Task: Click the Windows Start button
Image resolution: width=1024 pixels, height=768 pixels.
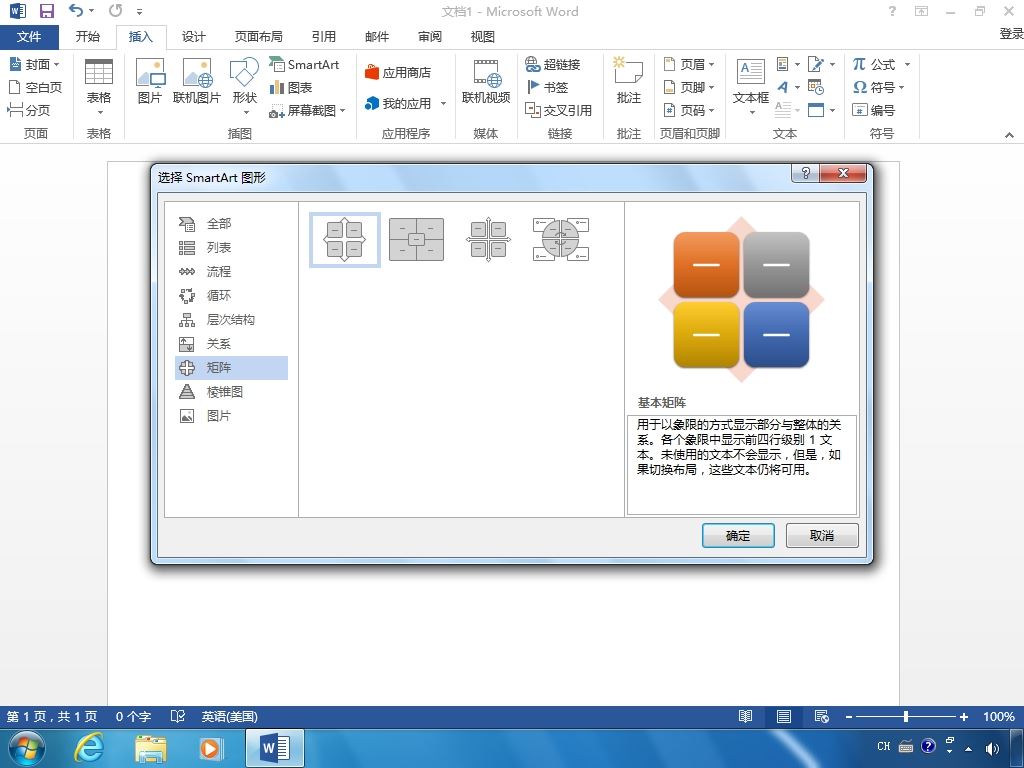Action: (27, 748)
